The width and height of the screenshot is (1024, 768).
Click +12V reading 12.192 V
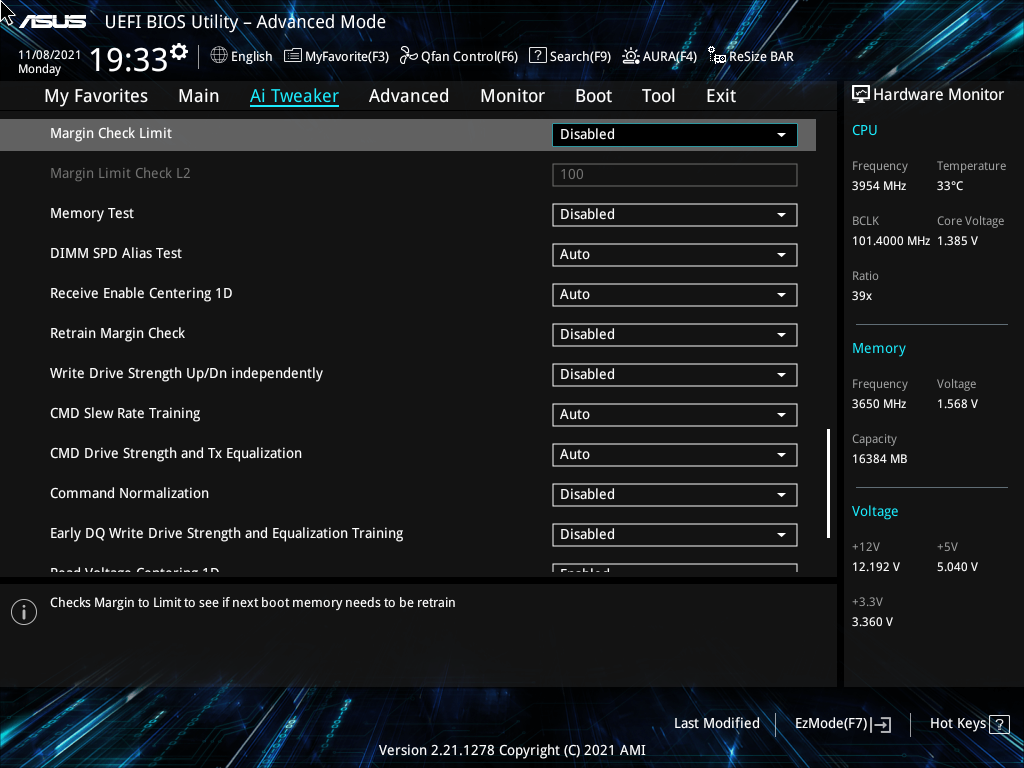[876, 567]
